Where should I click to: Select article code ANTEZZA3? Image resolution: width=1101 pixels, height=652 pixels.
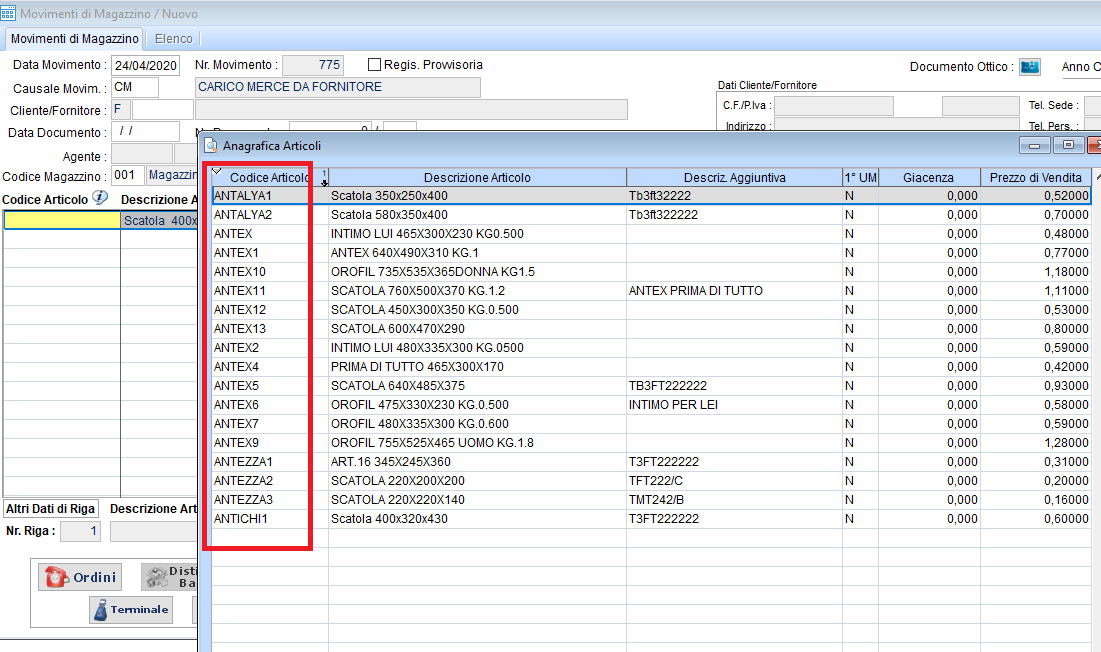point(243,499)
